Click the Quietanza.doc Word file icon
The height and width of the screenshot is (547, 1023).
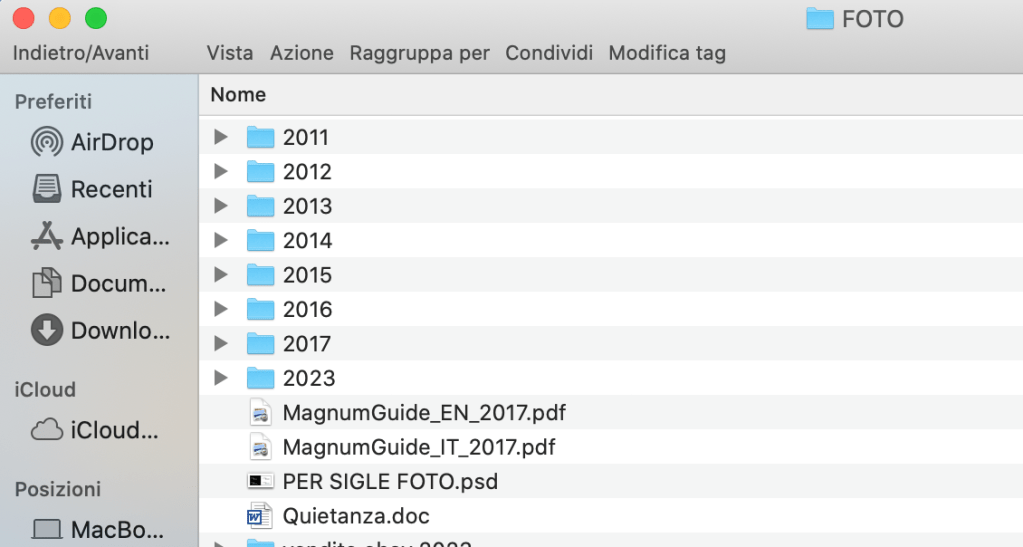(x=260, y=516)
